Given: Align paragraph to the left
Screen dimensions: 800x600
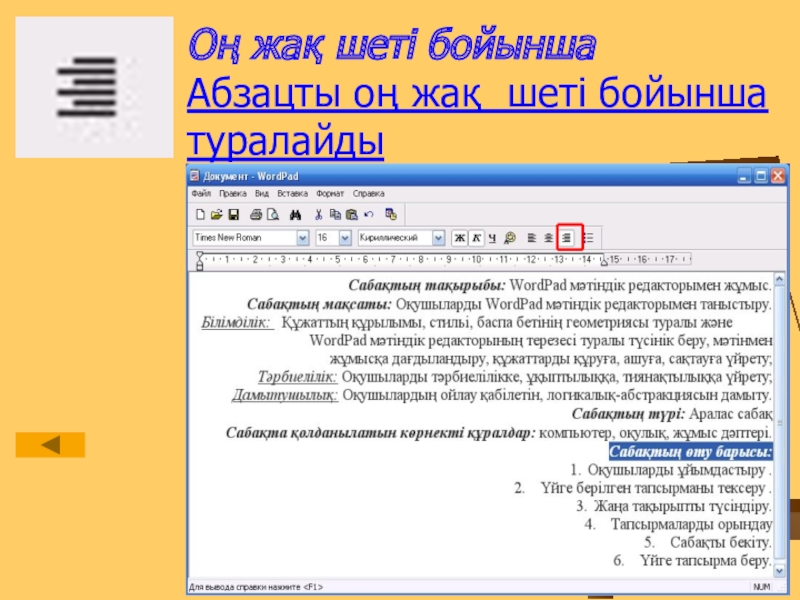Looking at the screenshot, I should [x=532, y=238].
